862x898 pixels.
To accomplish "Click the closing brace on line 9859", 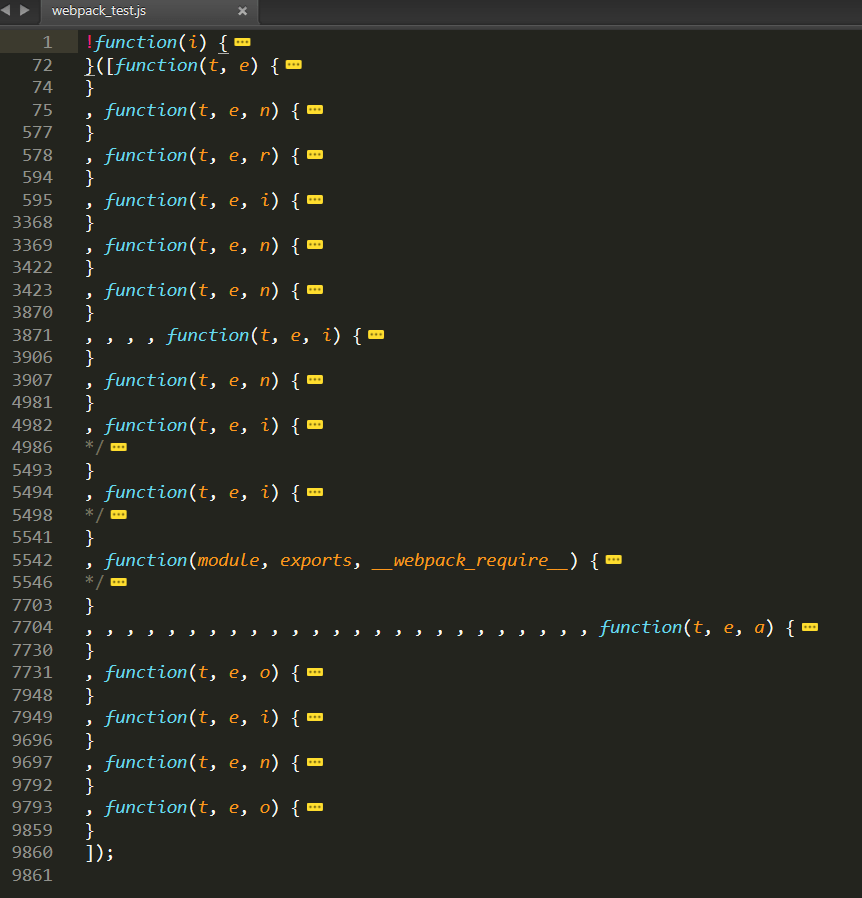I will (x=89, y=830).
